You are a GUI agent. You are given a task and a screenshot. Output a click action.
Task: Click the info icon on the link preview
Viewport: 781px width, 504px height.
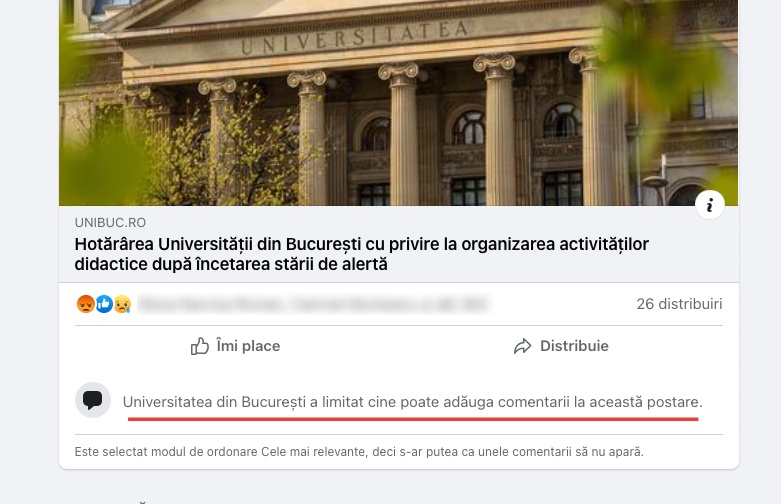pyautogui.click(x=709, y=205)
